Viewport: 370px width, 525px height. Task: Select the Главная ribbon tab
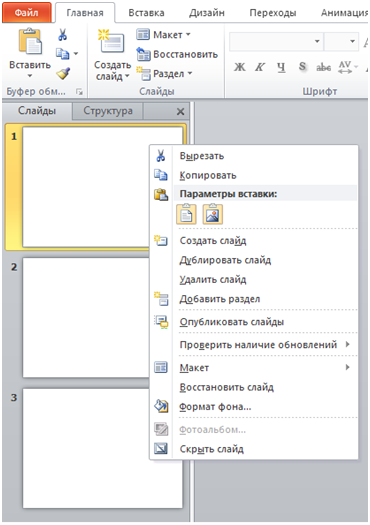[x=85, y=13]
